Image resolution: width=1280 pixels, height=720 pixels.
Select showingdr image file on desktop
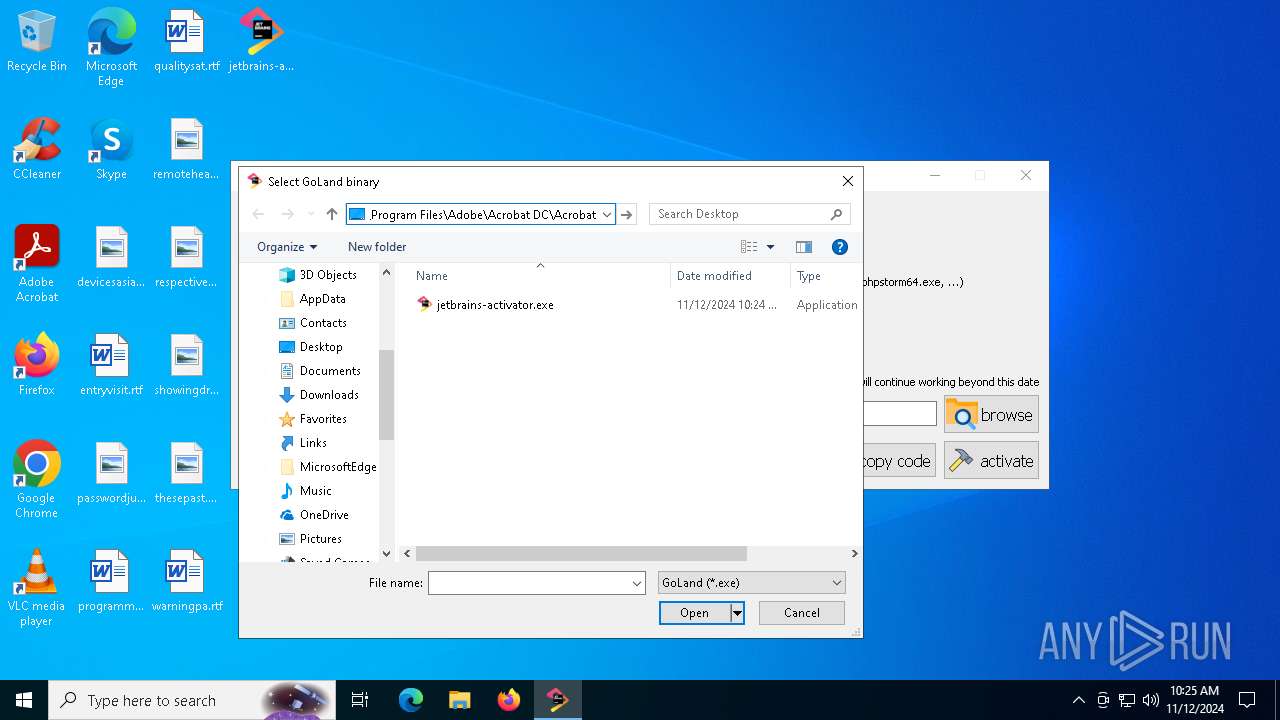(186, 366)
